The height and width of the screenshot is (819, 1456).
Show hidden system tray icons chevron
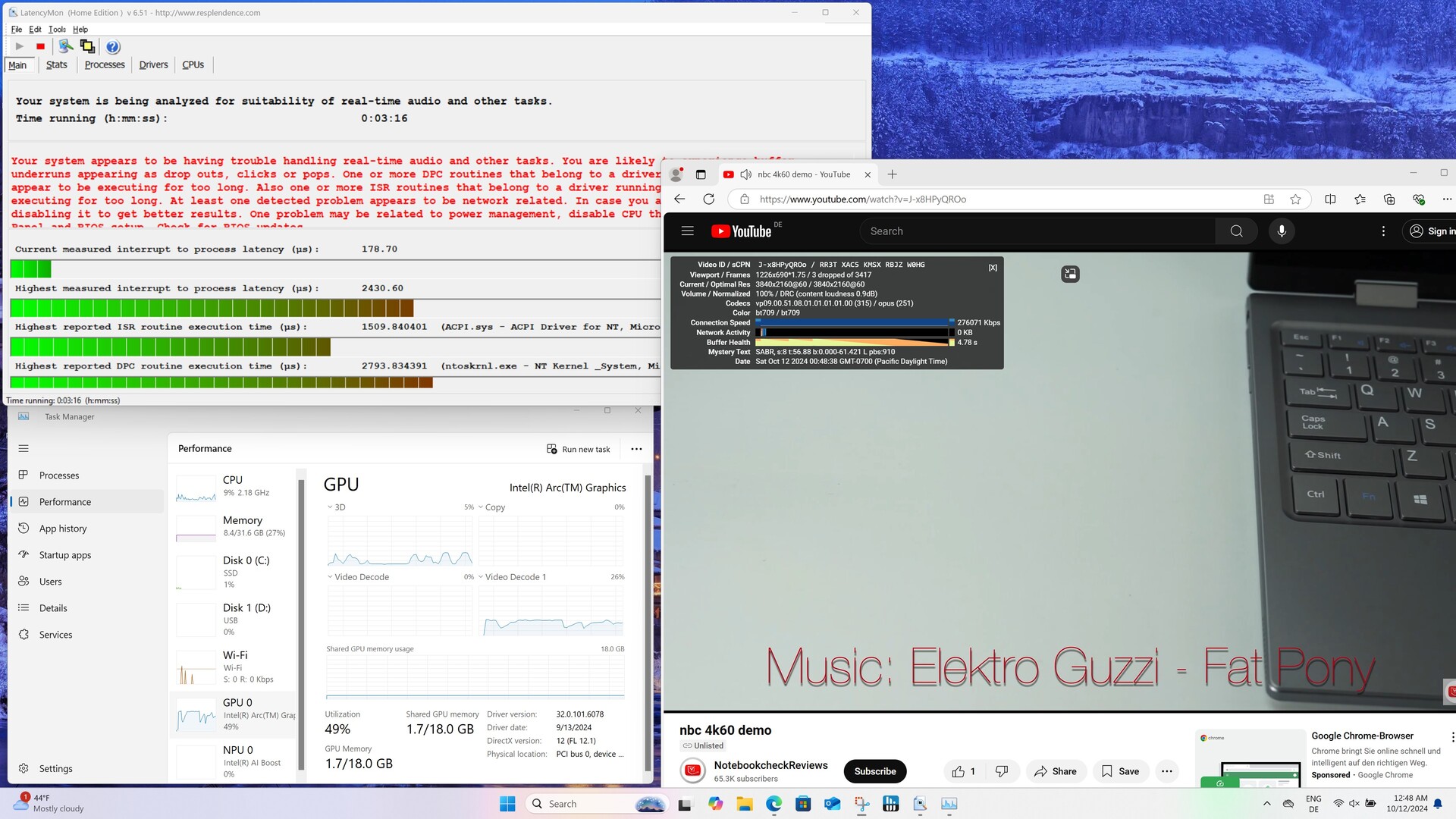(x=1266, y=804)
